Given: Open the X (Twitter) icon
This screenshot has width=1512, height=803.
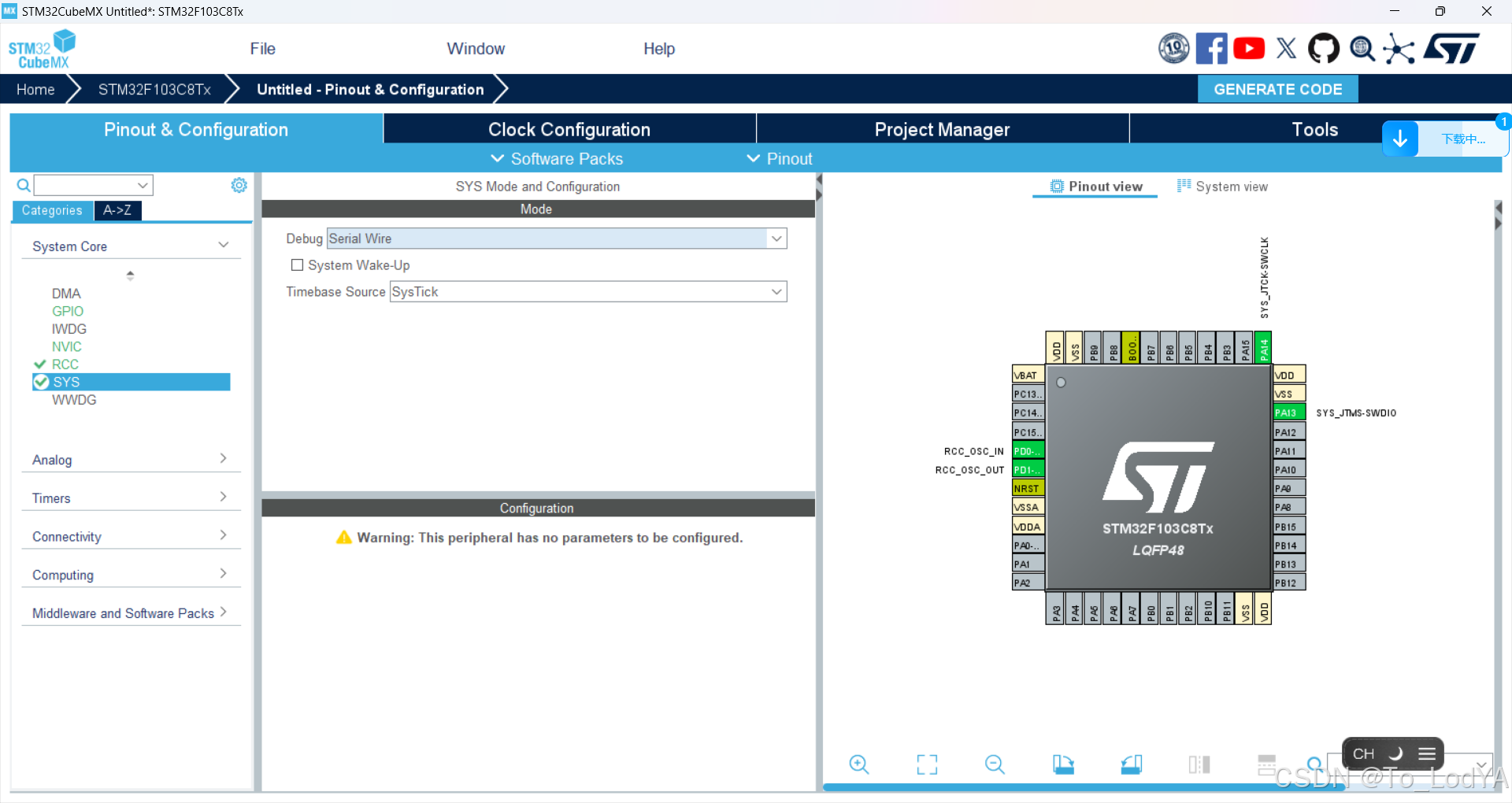Looking at the screenshot, I should [x=1287, y=49].
